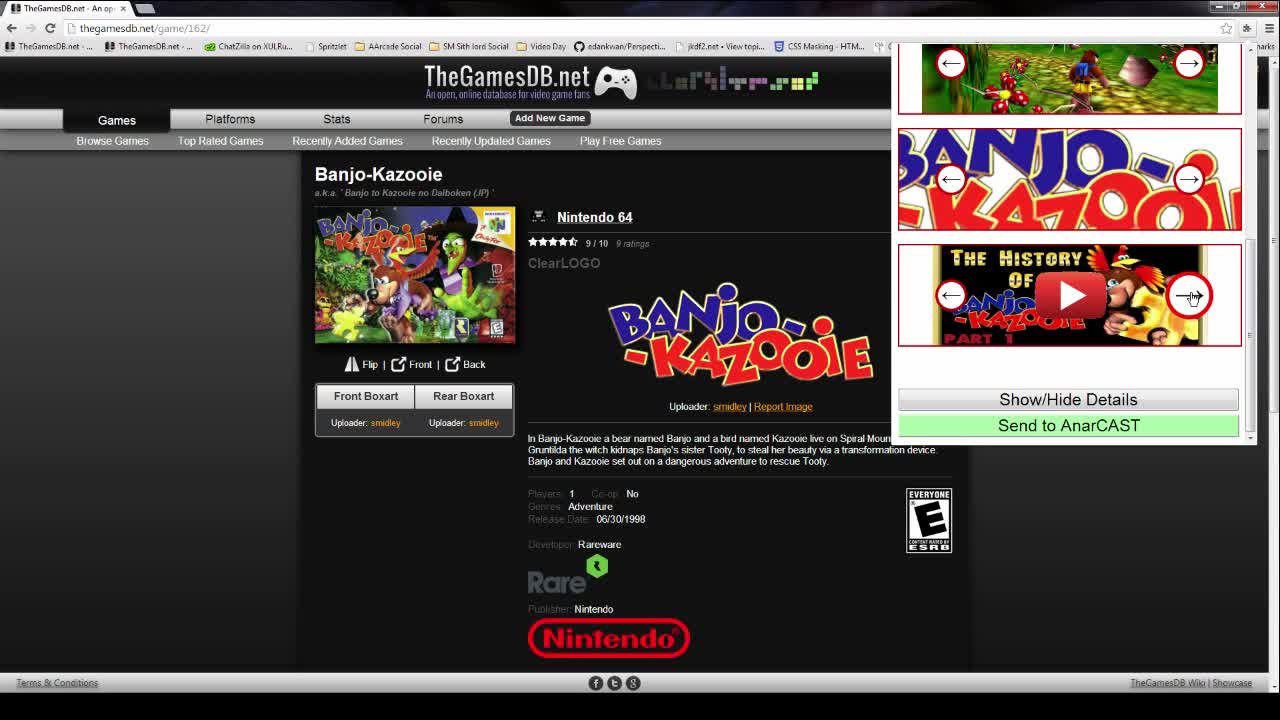The image size is (1280, 720).
Task: Click the Banjo-Kazooie boxart image
Action: point(415,275)
